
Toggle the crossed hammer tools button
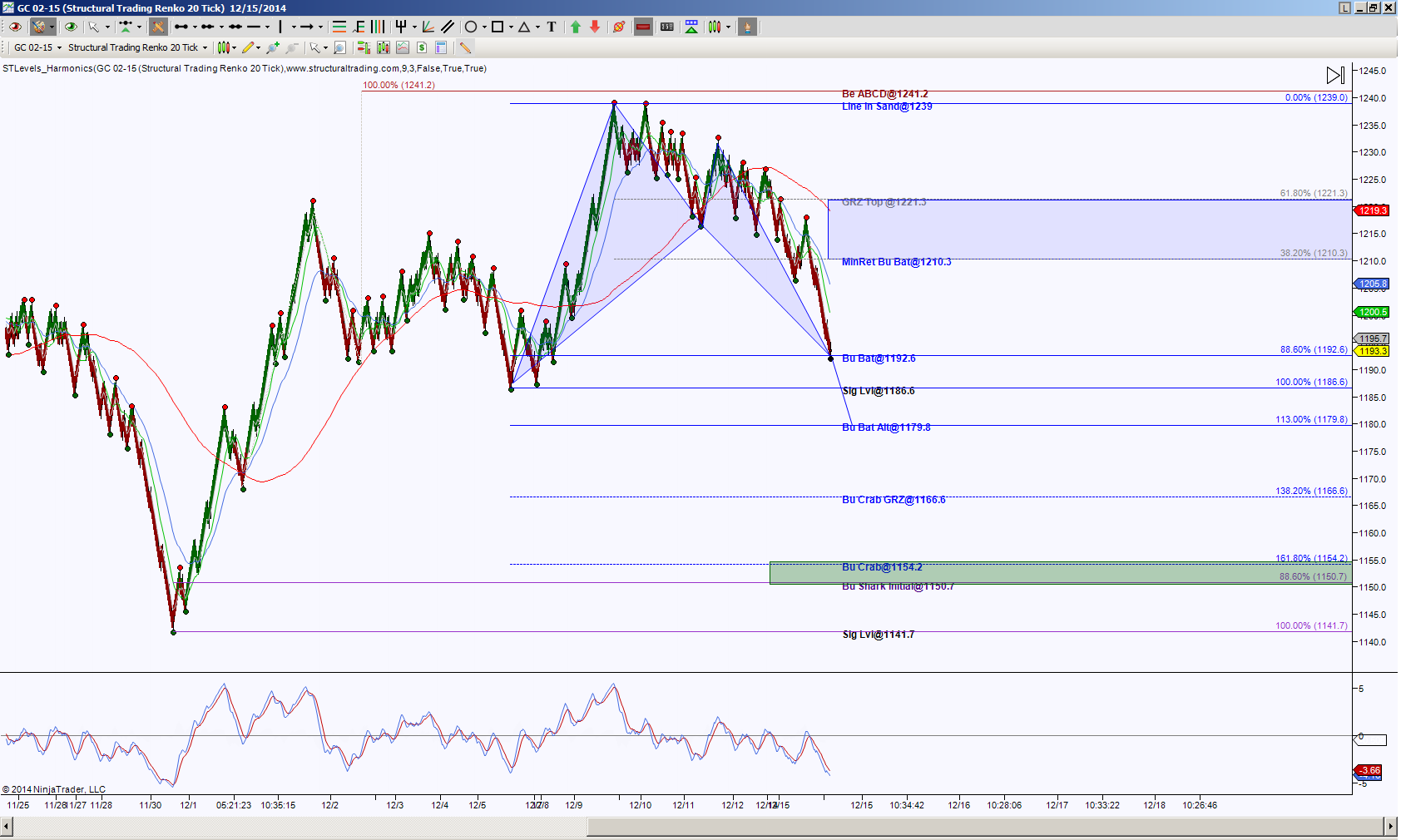click(157, 27)
